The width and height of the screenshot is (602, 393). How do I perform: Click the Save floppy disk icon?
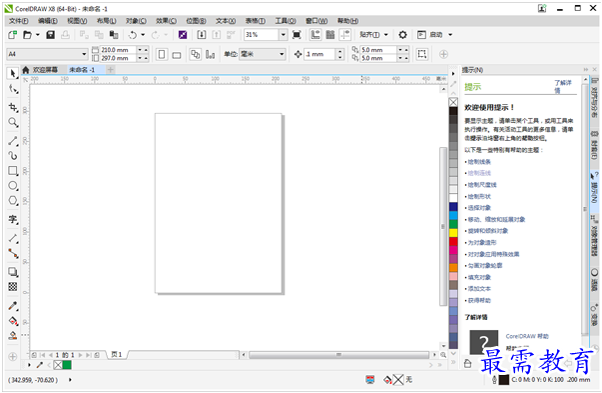click(x=50, y=35)
